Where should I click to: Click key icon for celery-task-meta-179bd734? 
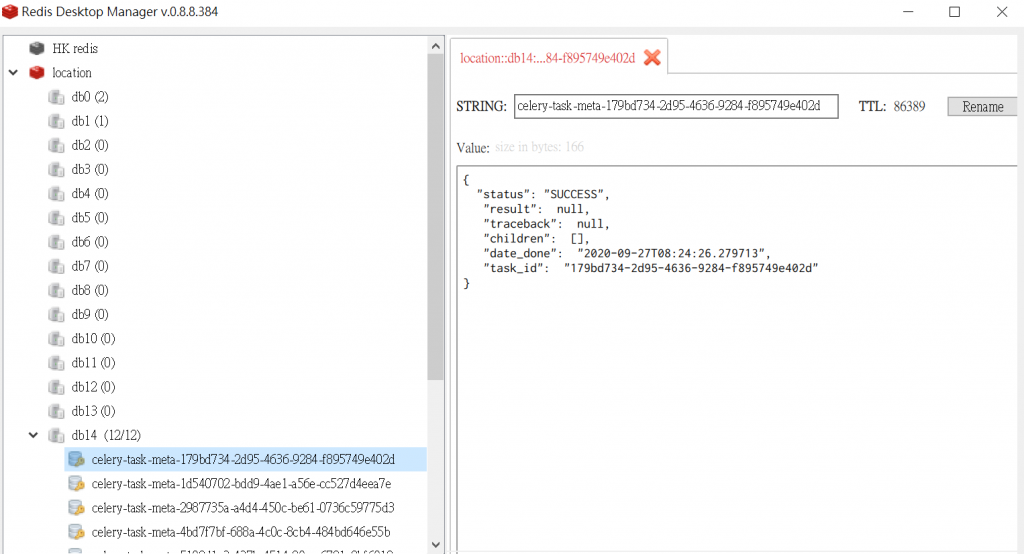[x=76, y=459]
